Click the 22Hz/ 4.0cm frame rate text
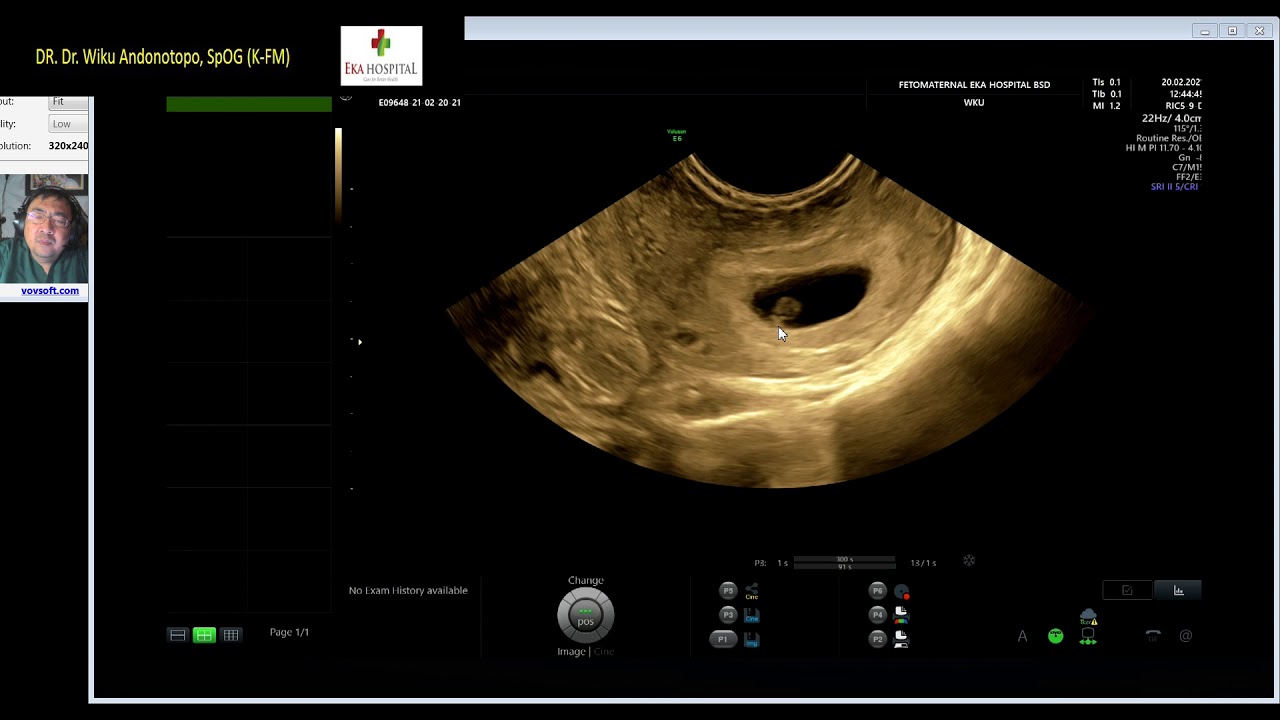Screen dimensions: 1280x720 coord(1171,118)
